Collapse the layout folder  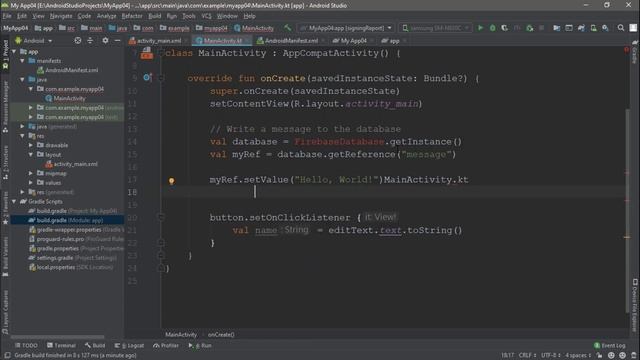tap(31, 155)
